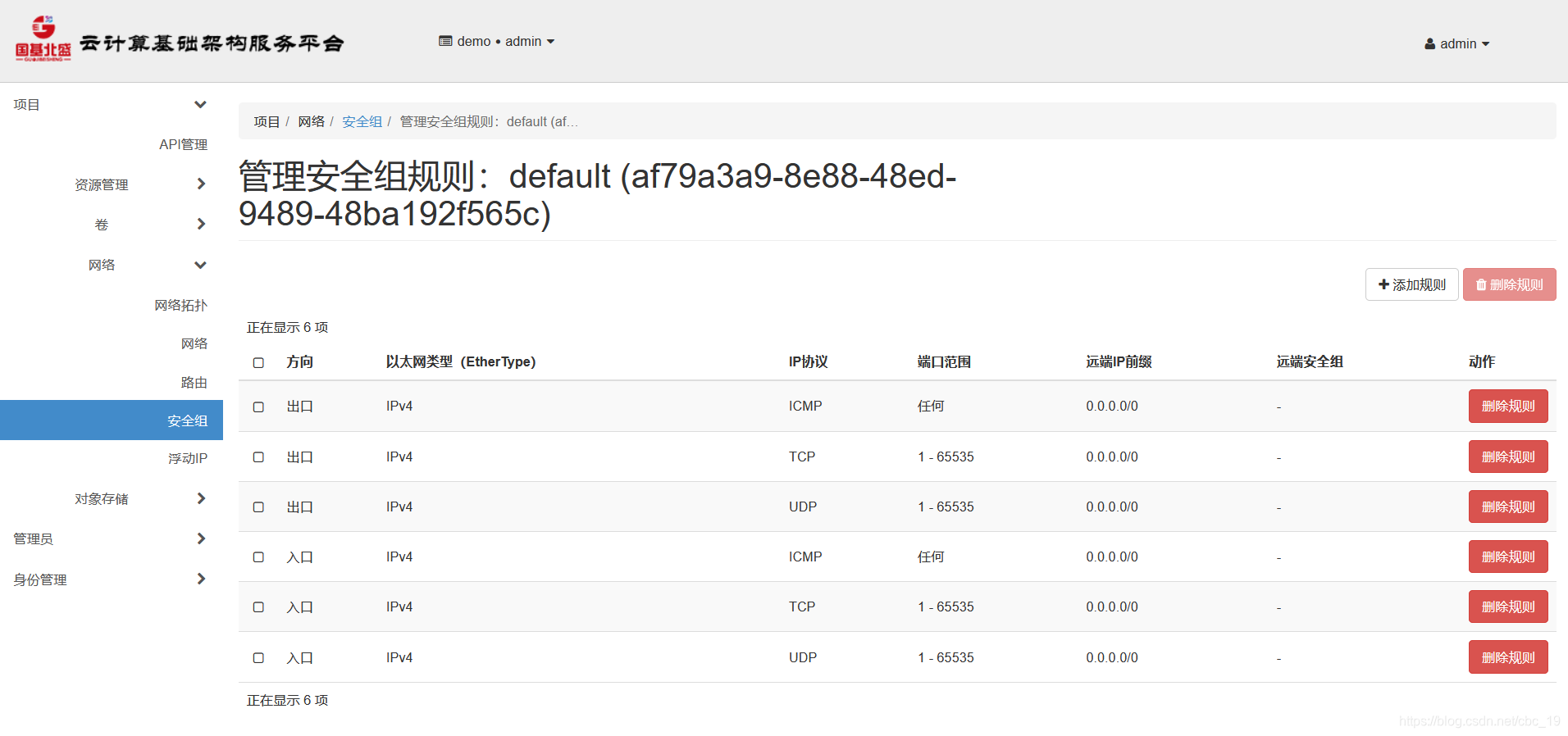Image resolution: width=1568 pixels, height=736 pixels.
Task: Click the ICMP protocol cell in the 出口 row
Action: pyautogui.click(x=805, y=406)
